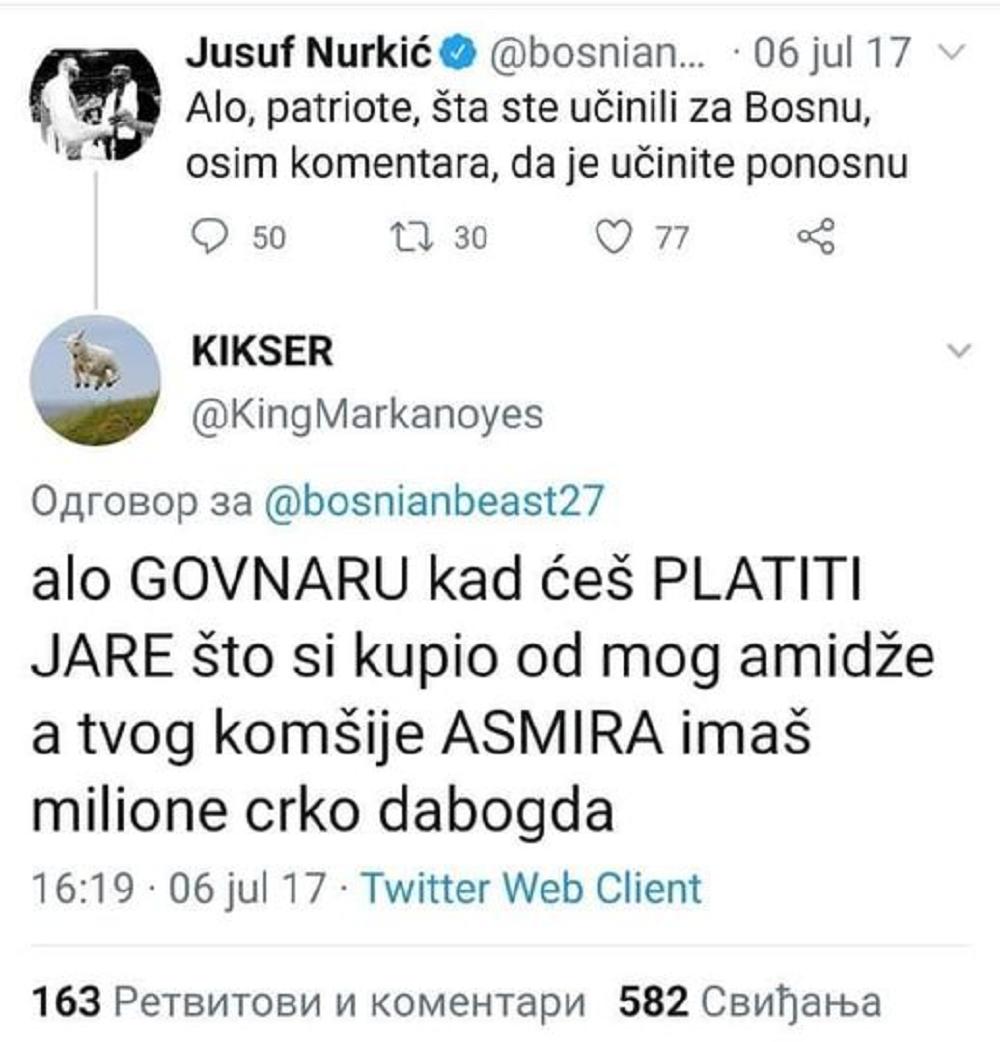The height and width of the screenshot is (1042, 1000).
Task: Click the 06 jul 17 tweet date
Action: [x=831, y=52]
